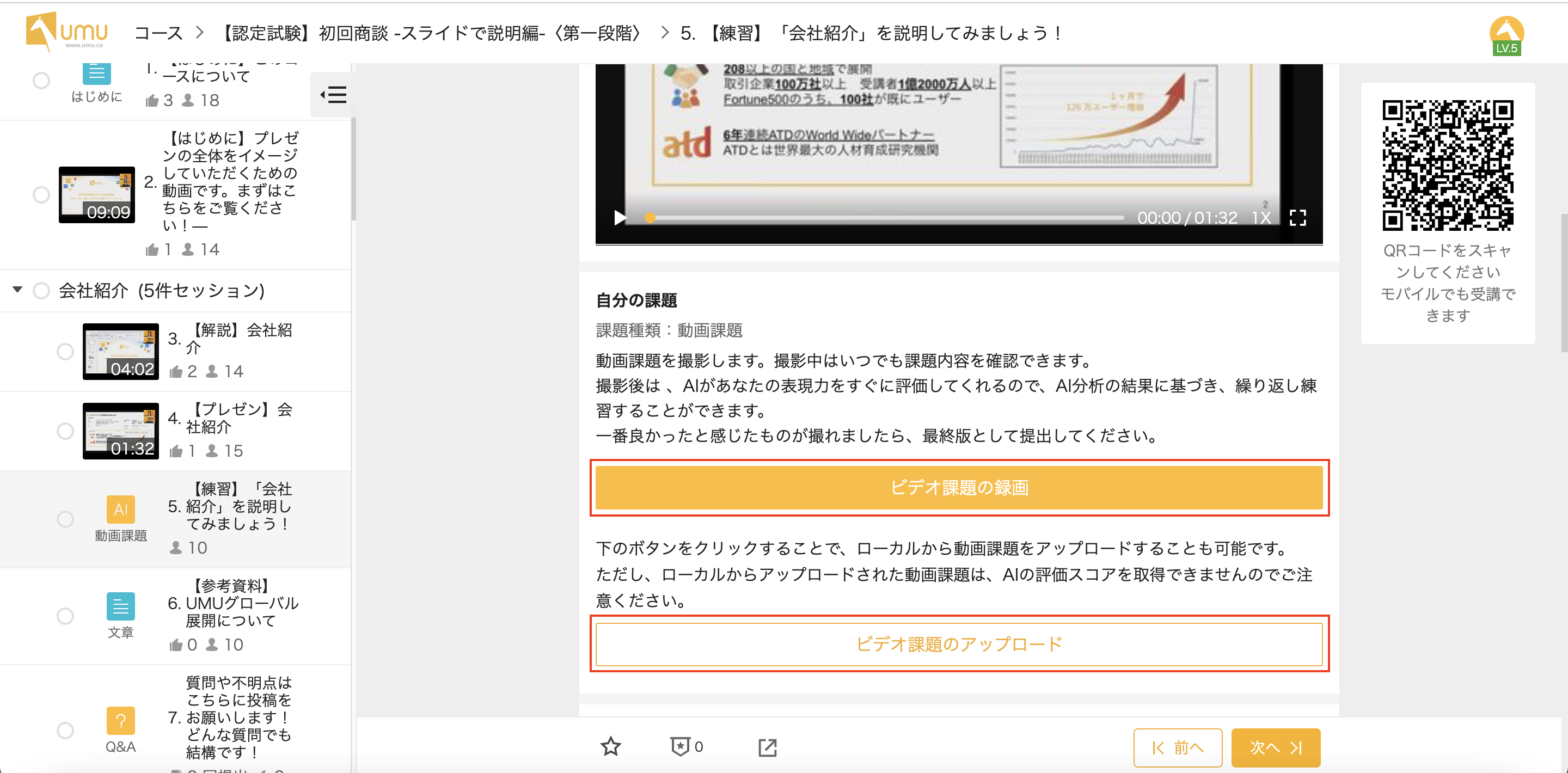Click the star favorite icon
Viewport: 1568px width, 773px height.
610,746
